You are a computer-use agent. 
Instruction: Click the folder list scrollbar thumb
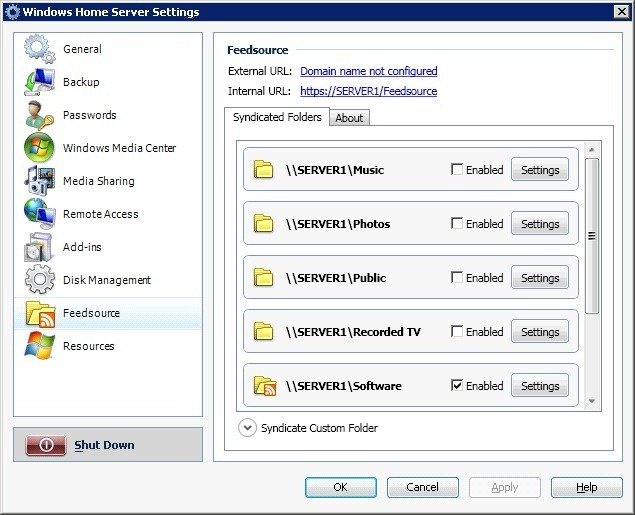coord(592,236)
